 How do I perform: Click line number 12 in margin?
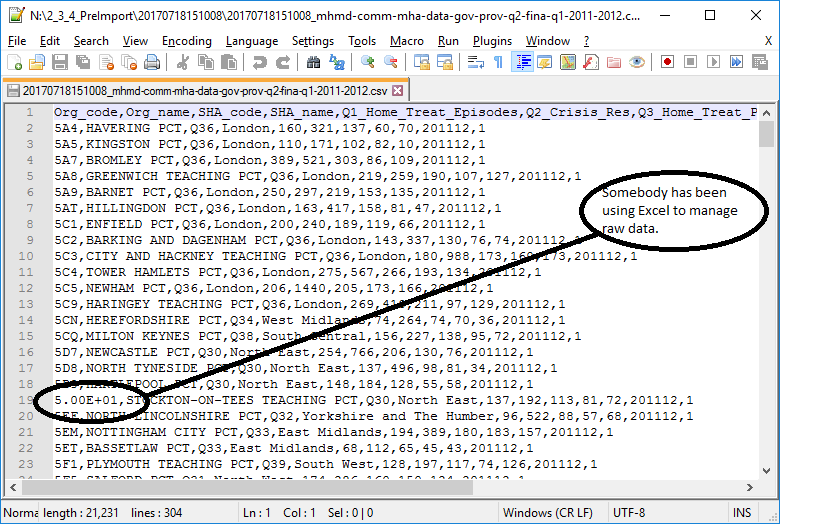coord(26,288)
